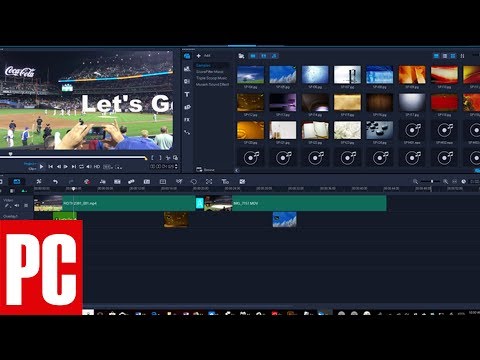Viewport: 480px width, 360px height.
Task: Open the Path library panel
Action: (187, 132)
